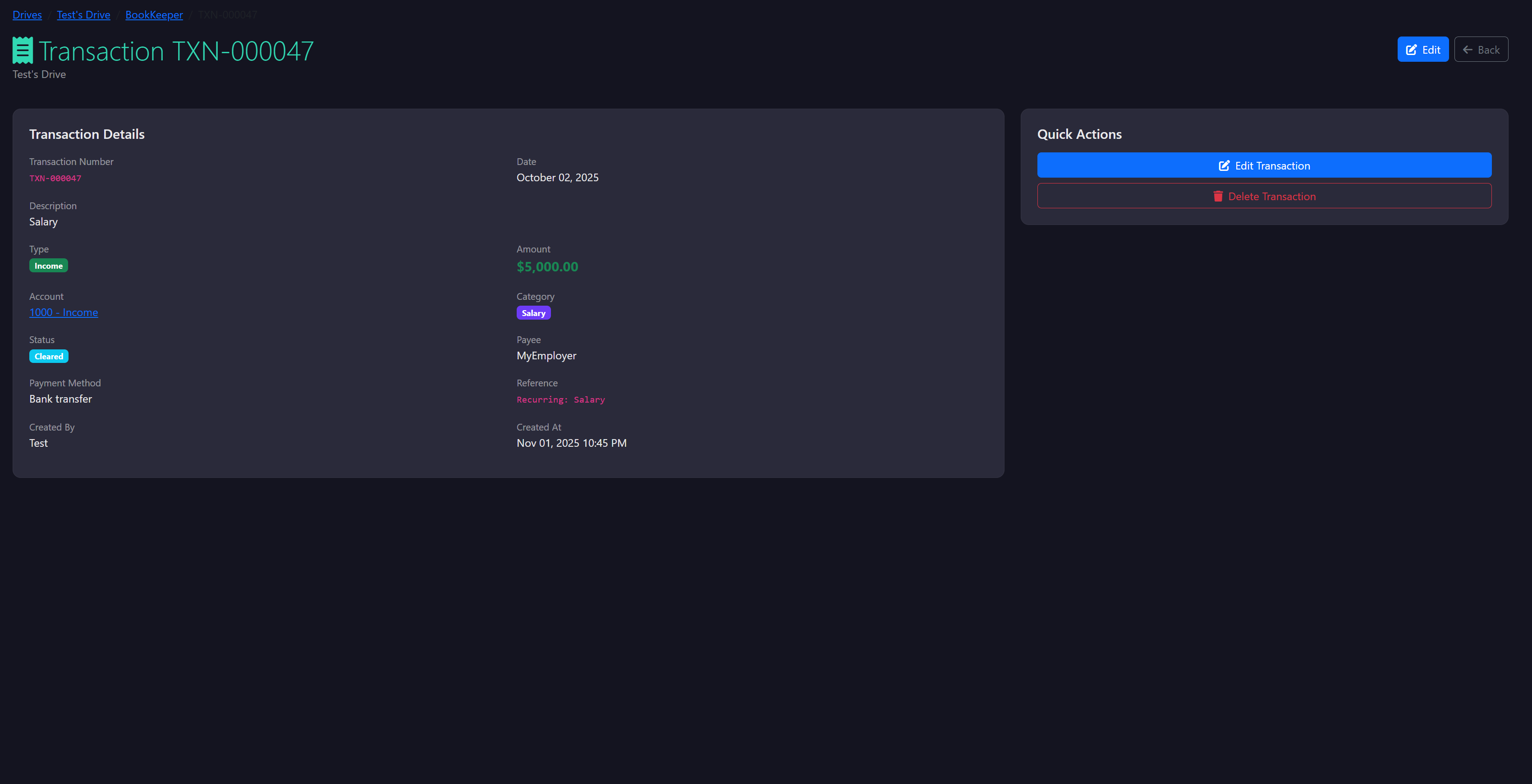
Task: Click the $5,000.00 amount value
Action: 546,266
